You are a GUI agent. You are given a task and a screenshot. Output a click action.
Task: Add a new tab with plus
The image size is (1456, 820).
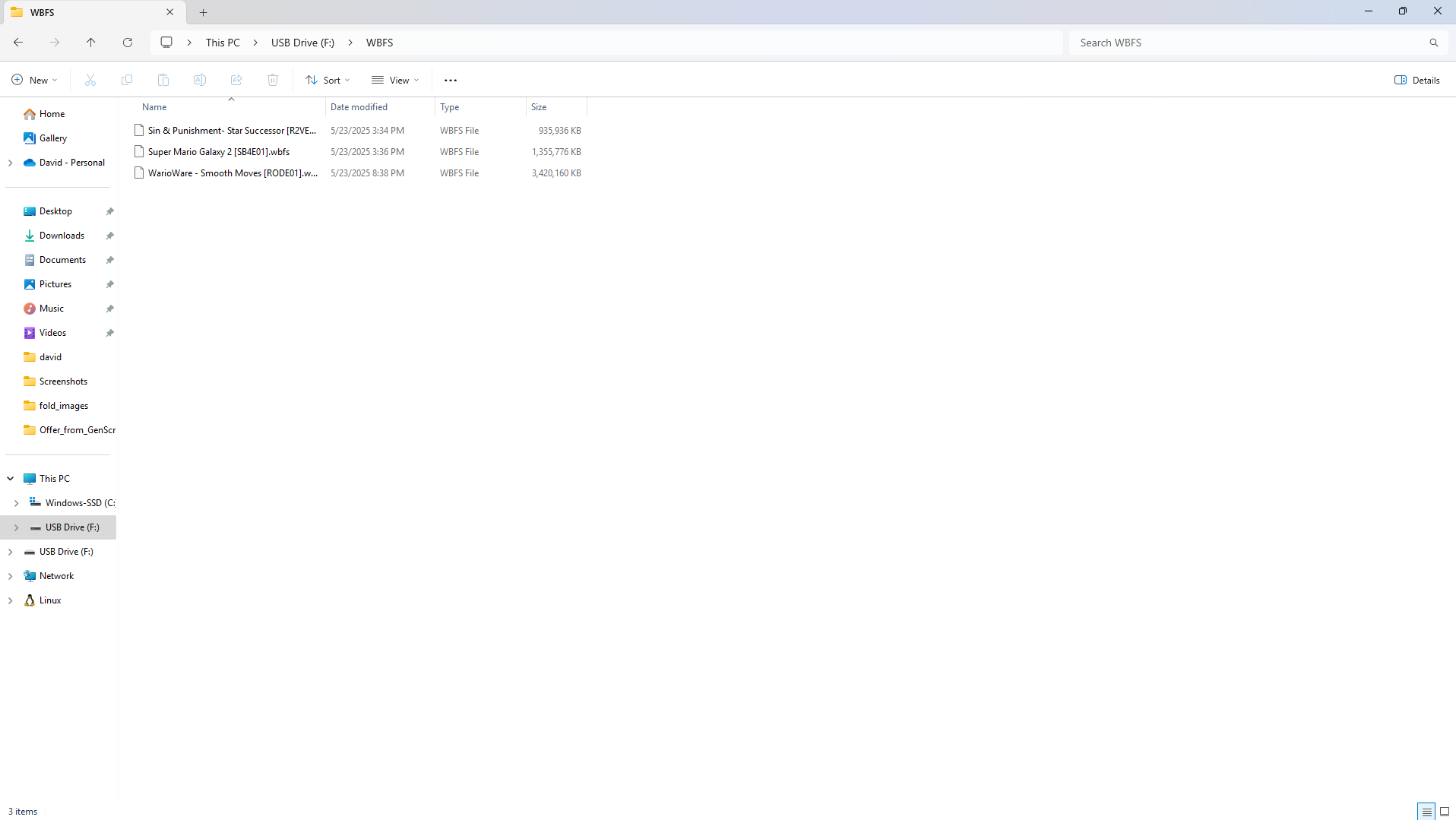(x=204, y=12)
